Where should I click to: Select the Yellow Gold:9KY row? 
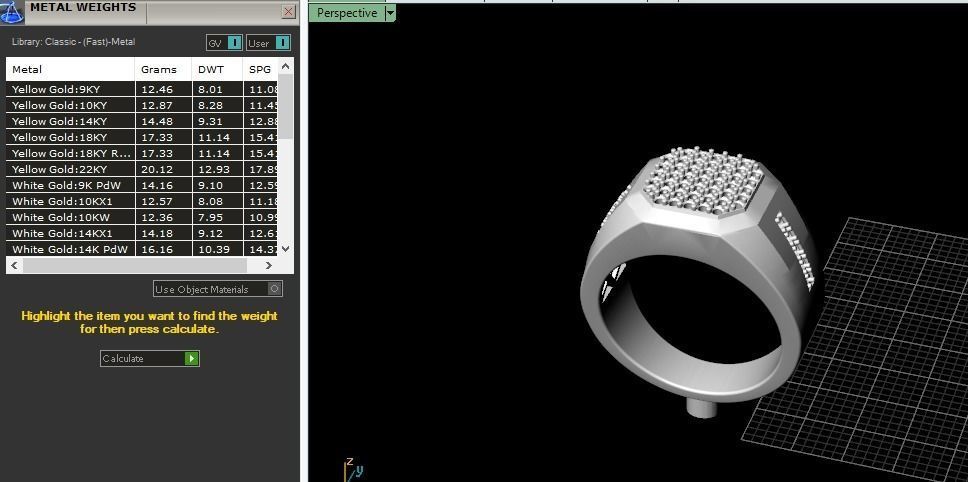click(141, 89)
